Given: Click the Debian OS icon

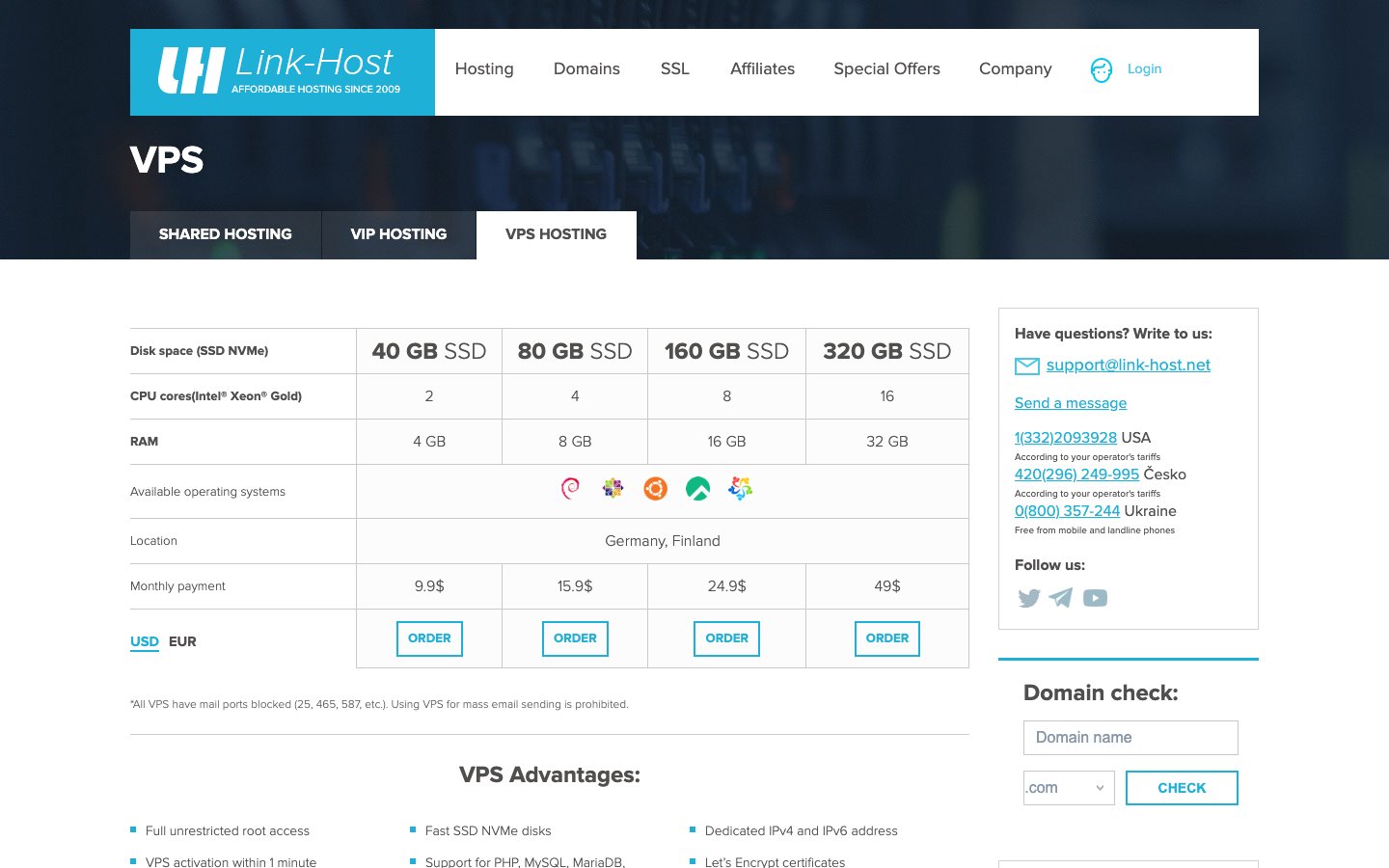Looking at the screenshot, I should [x=570, y=489].
